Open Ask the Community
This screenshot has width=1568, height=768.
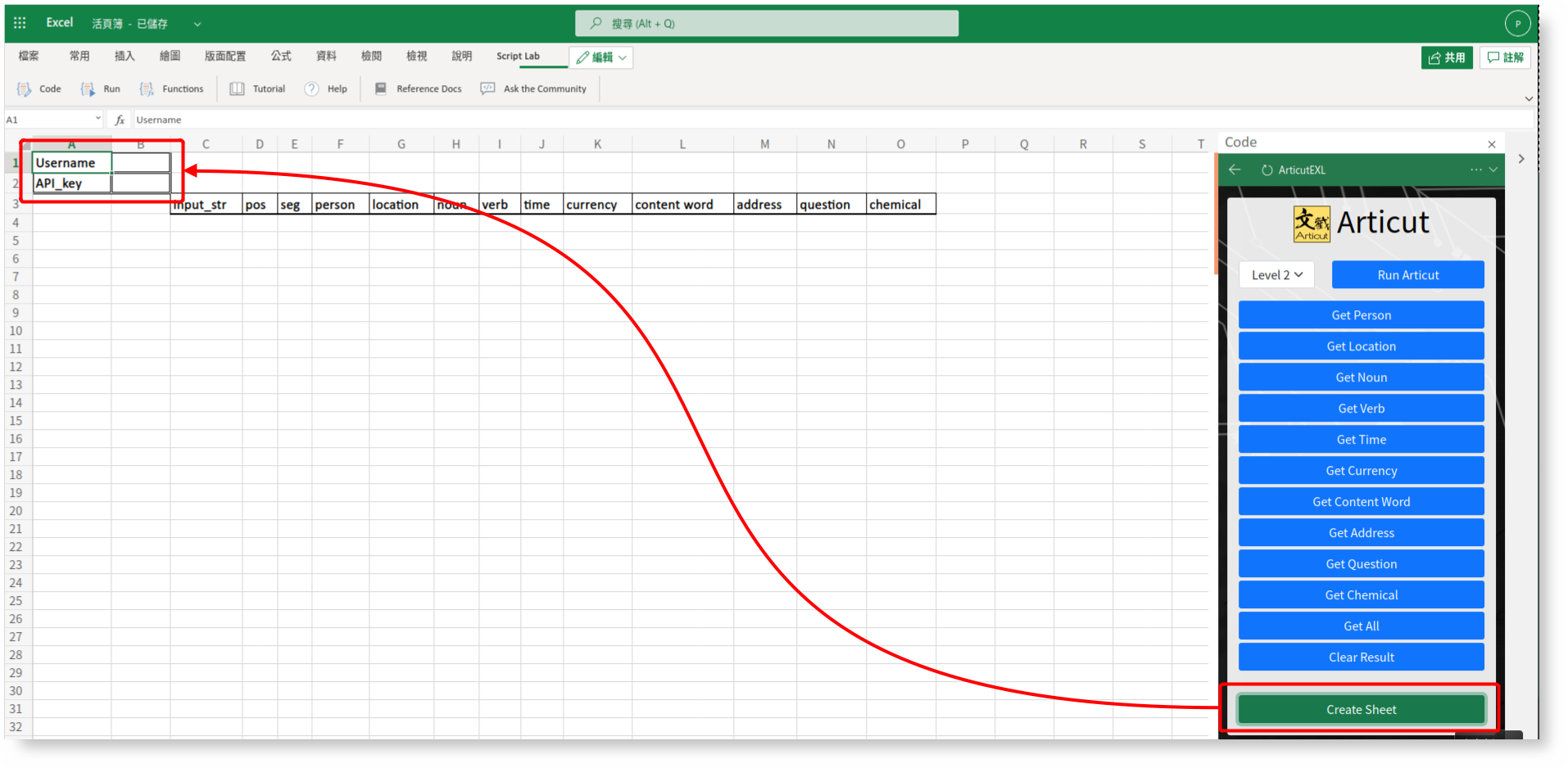(x=533, y=88)
